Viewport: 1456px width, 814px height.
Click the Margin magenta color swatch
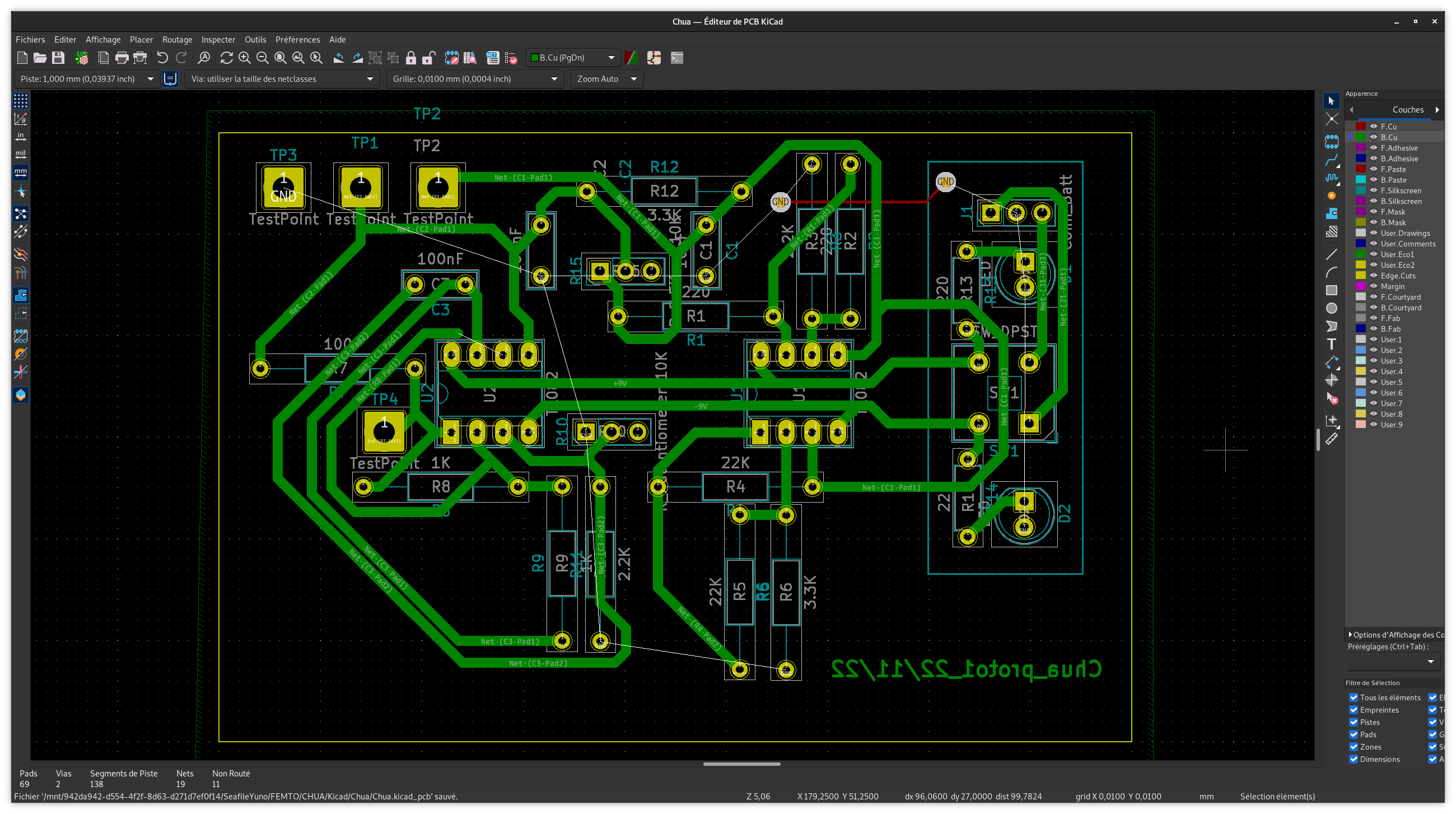pyautogui.click(x=1360, y=286)
